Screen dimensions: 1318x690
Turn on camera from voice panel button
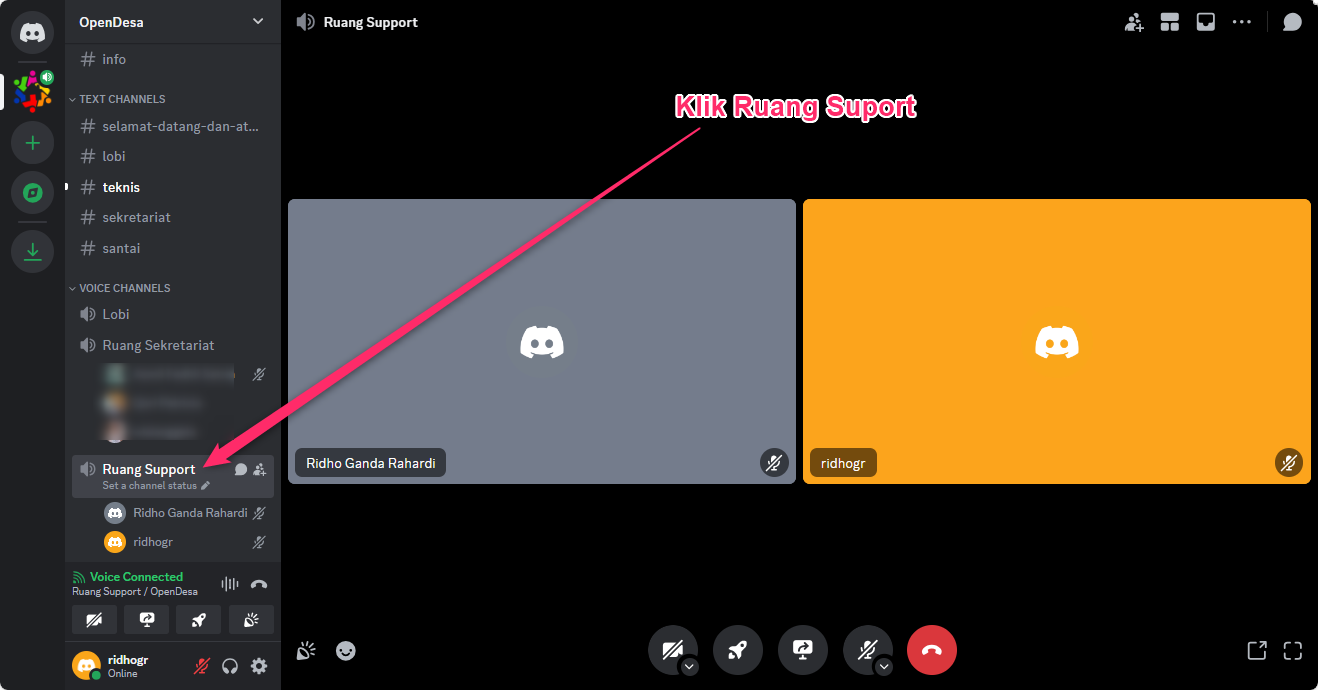(94, 620)
